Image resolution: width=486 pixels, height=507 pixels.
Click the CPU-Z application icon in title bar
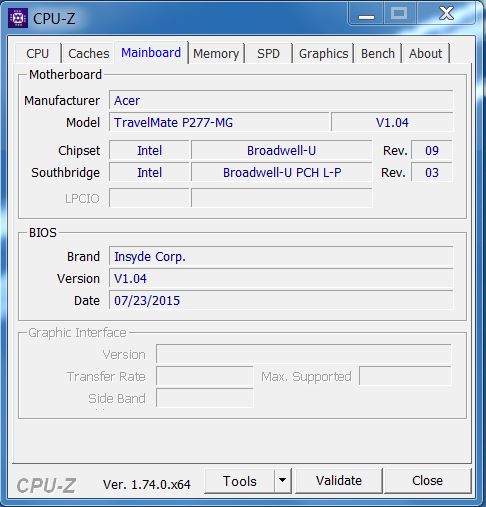(x=18, y=18)
